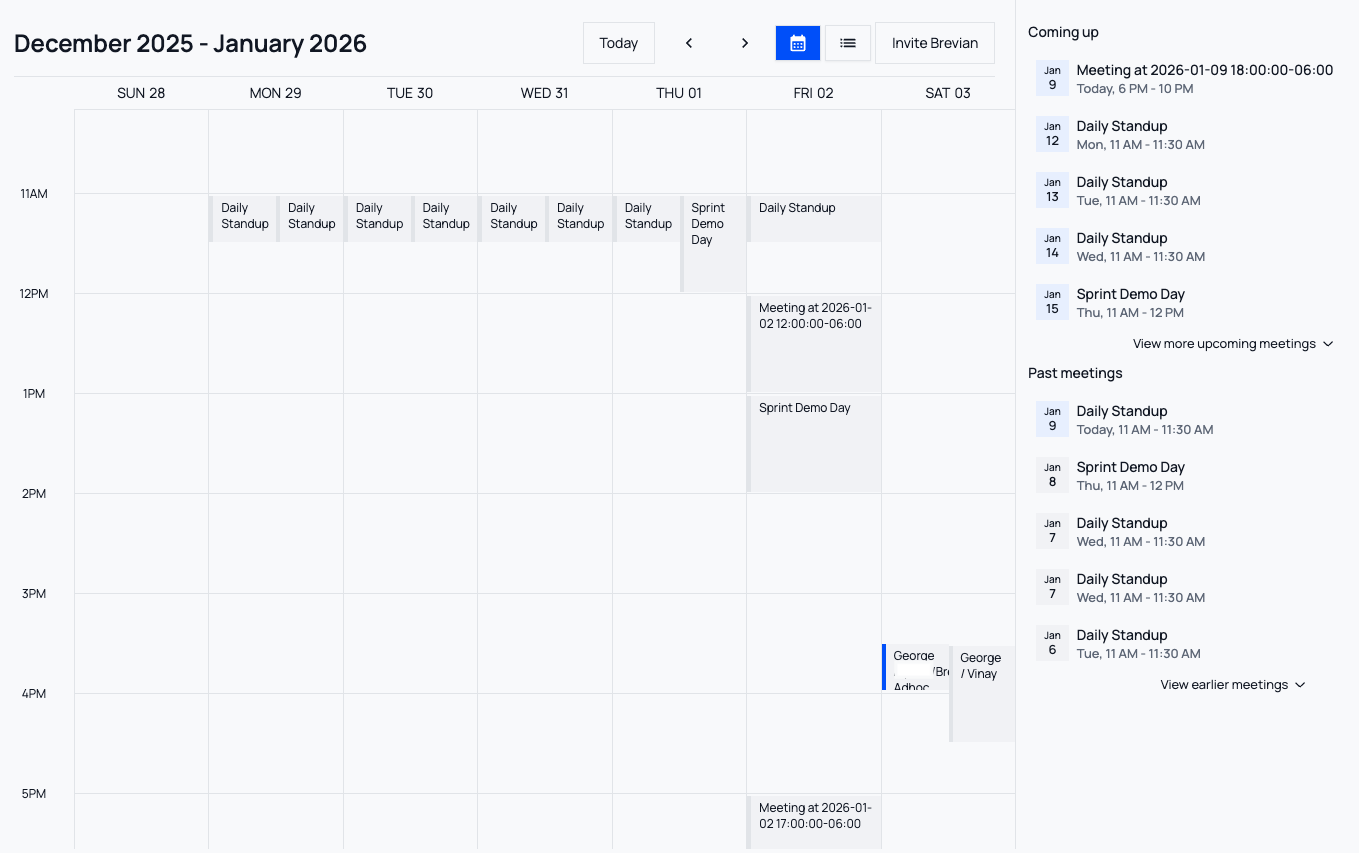Viewport: 1359px width, 853px height.
Task: Open Meeting at 2026-01-02 17:00 event
Action: coord(814,820)
